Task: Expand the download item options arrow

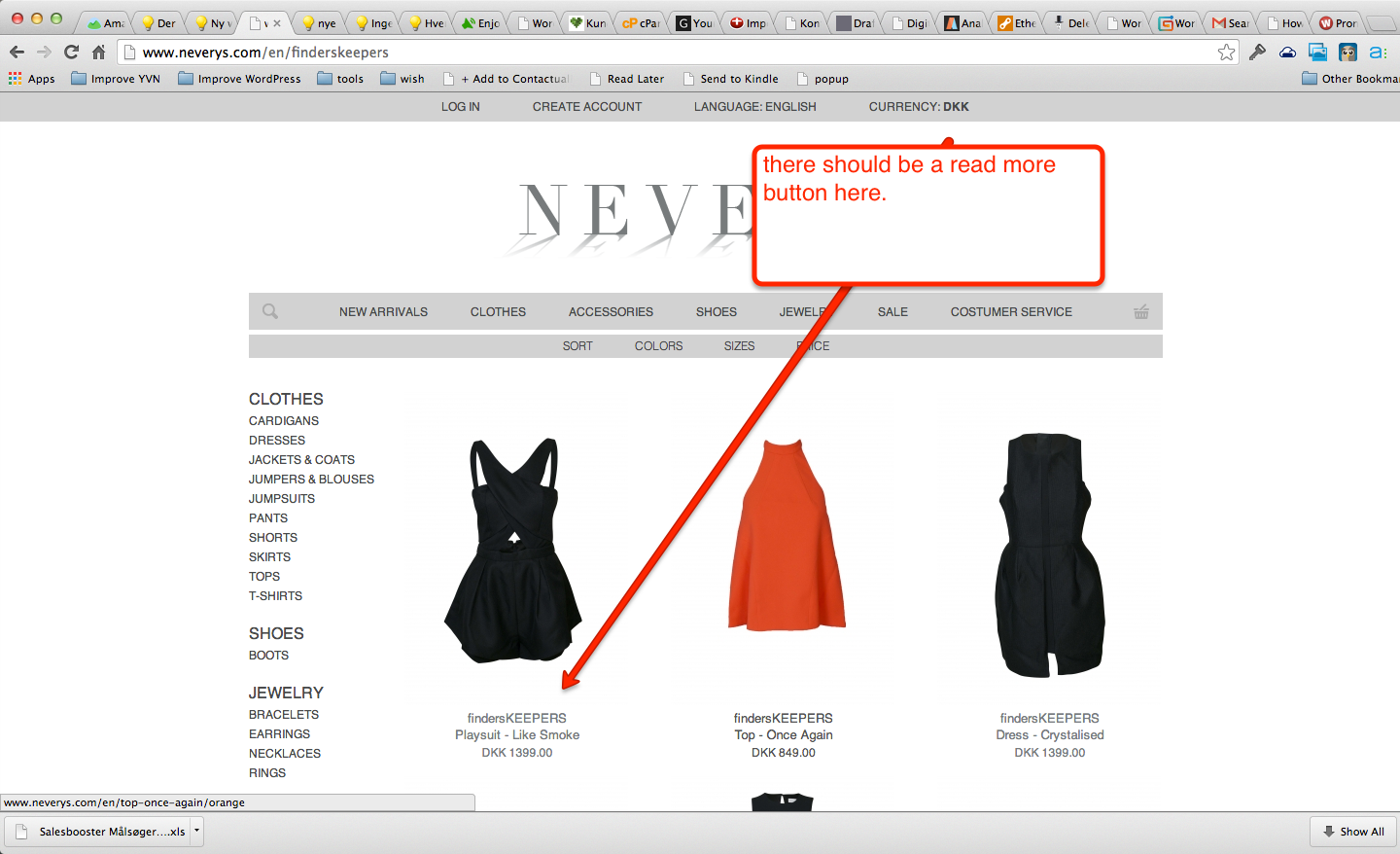Action: pyautogui.click(x=196, y=831)
